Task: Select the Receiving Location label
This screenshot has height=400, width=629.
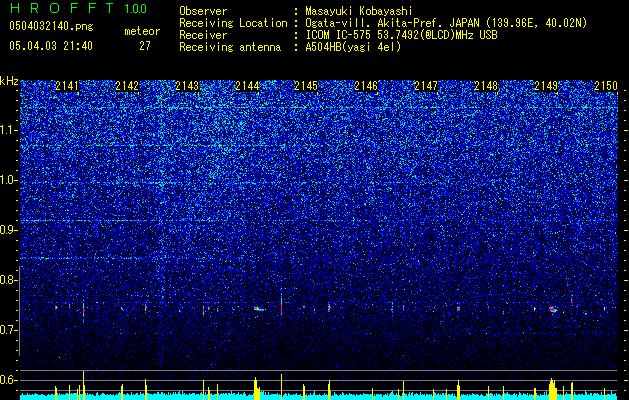Action: click(233, 23)
